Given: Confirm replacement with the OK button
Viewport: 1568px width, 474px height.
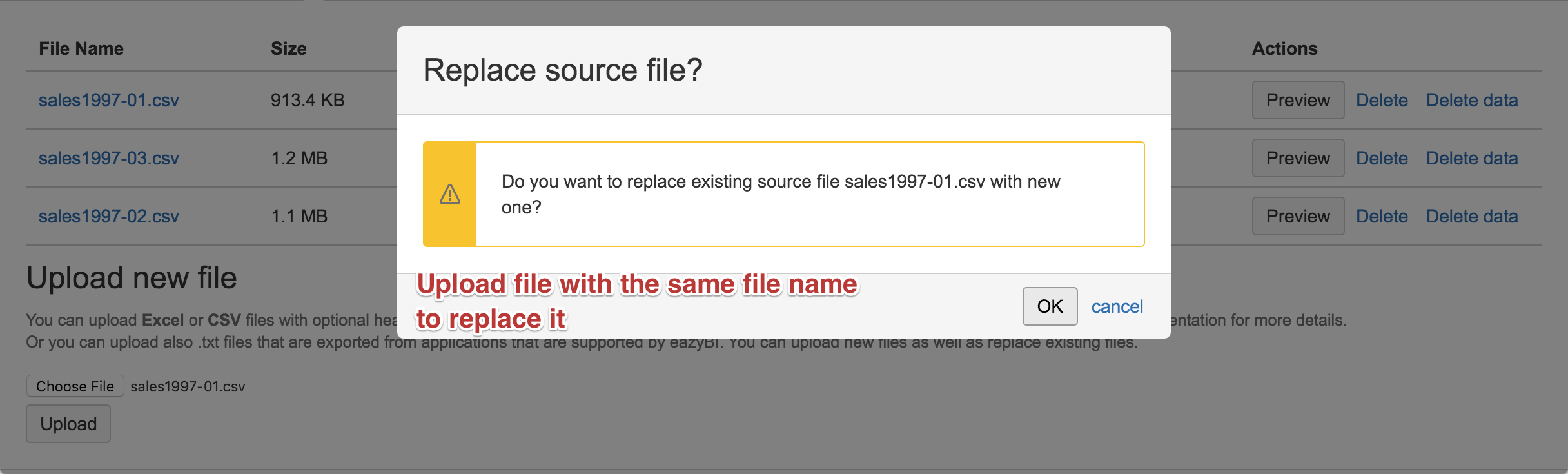Looking at the screenshot, I should click(1050, 306).
